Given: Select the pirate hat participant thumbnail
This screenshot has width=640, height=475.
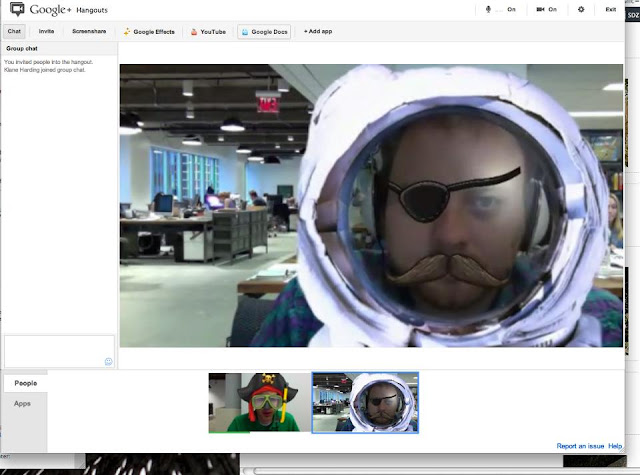Looking at the screenshot, I should pos(260,403).
